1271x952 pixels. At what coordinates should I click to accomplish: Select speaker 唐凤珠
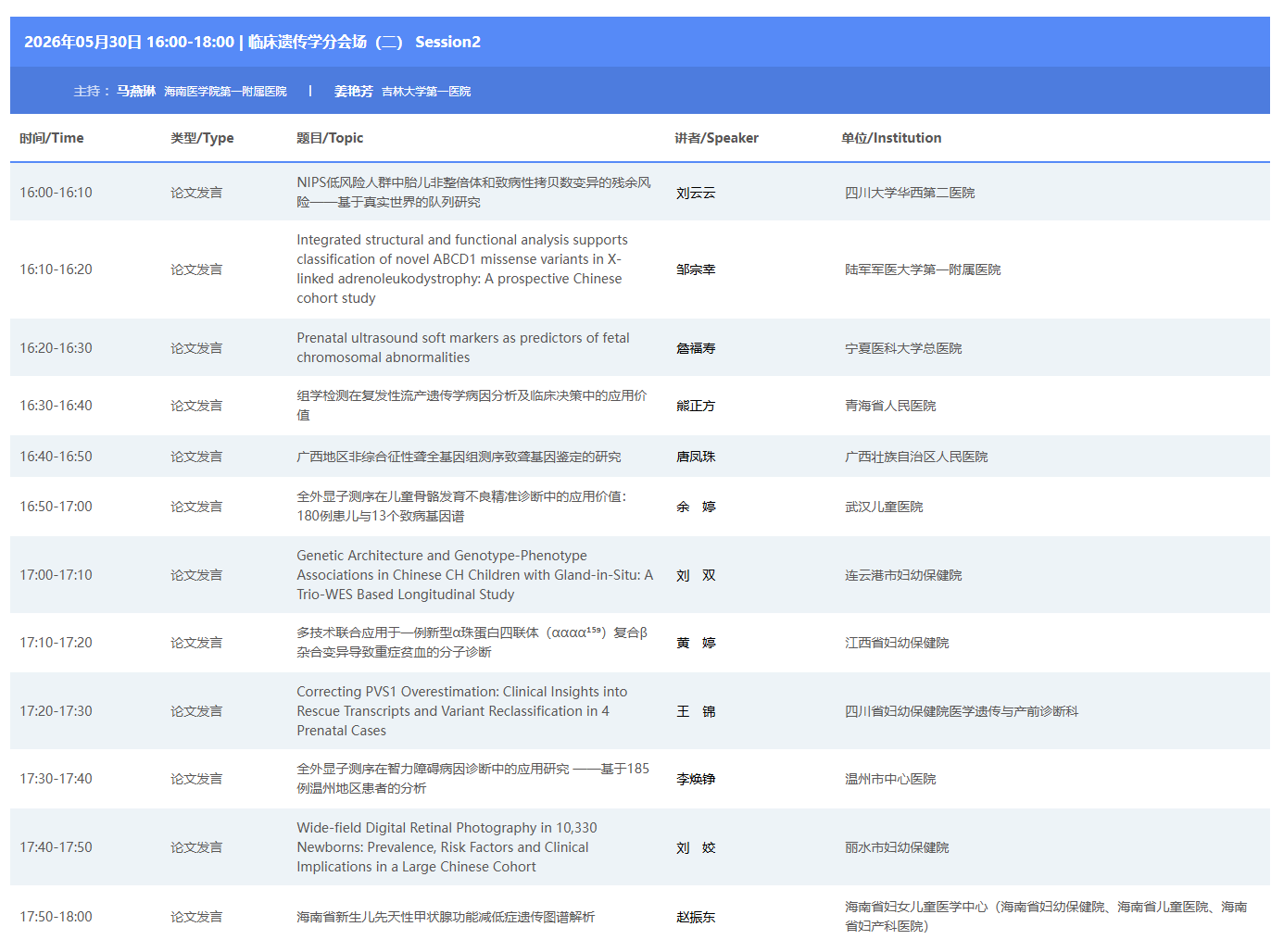click(696, 457)
